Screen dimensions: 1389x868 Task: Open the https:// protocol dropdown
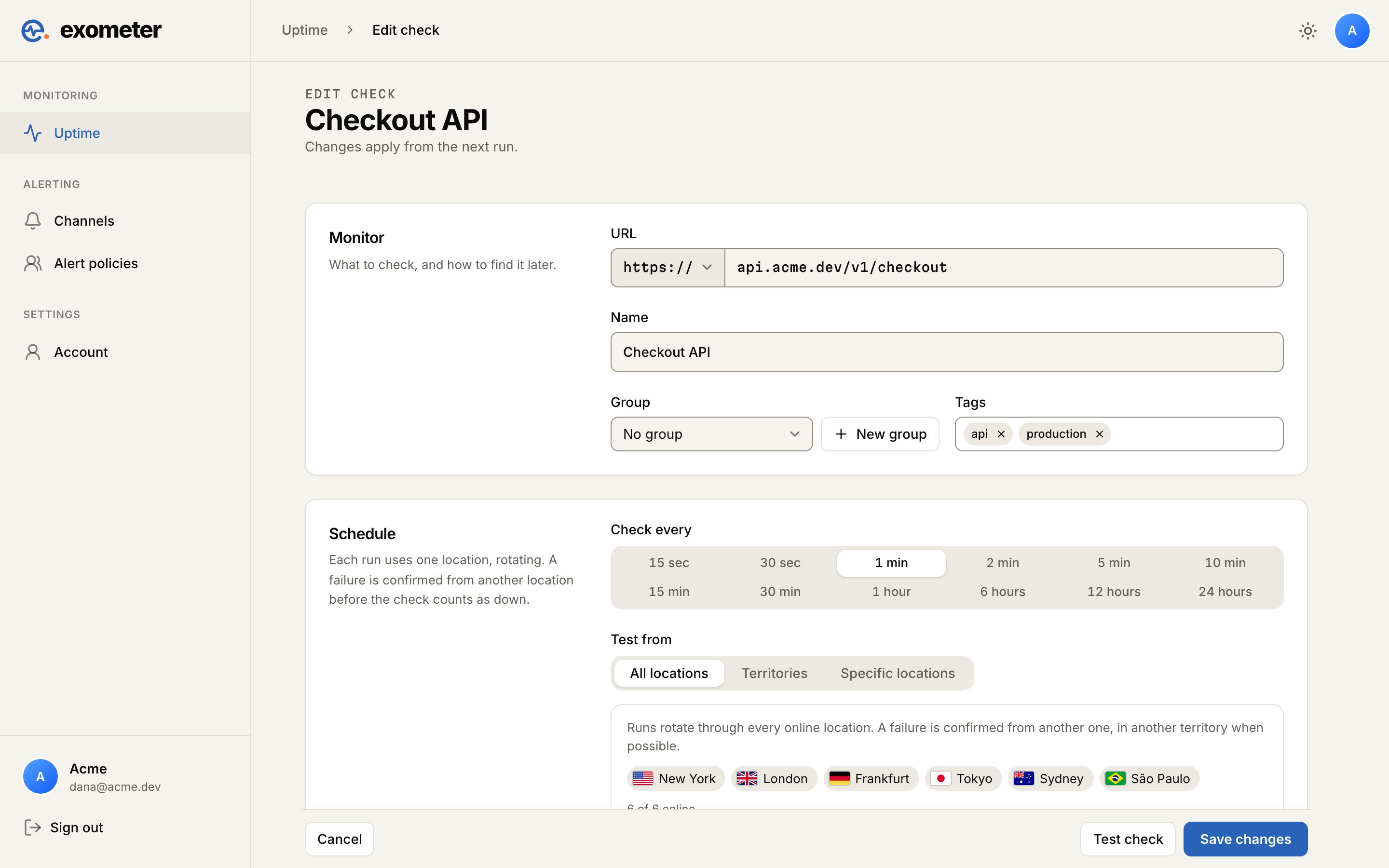coord(667,268)
